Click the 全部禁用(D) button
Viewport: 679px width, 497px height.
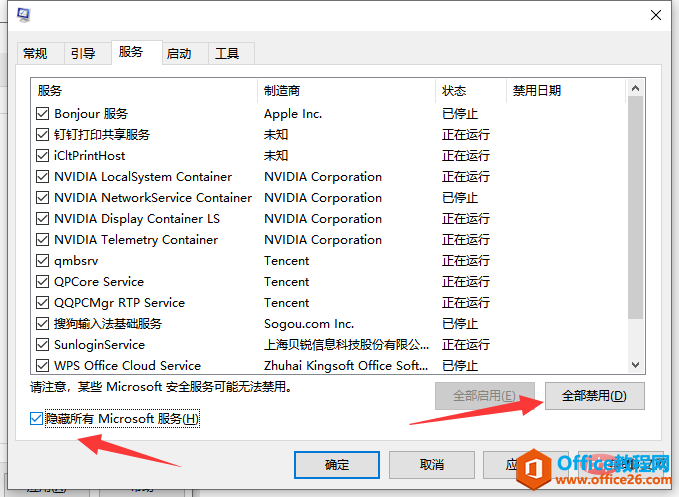pyautogui.click(x=595, y=396)
